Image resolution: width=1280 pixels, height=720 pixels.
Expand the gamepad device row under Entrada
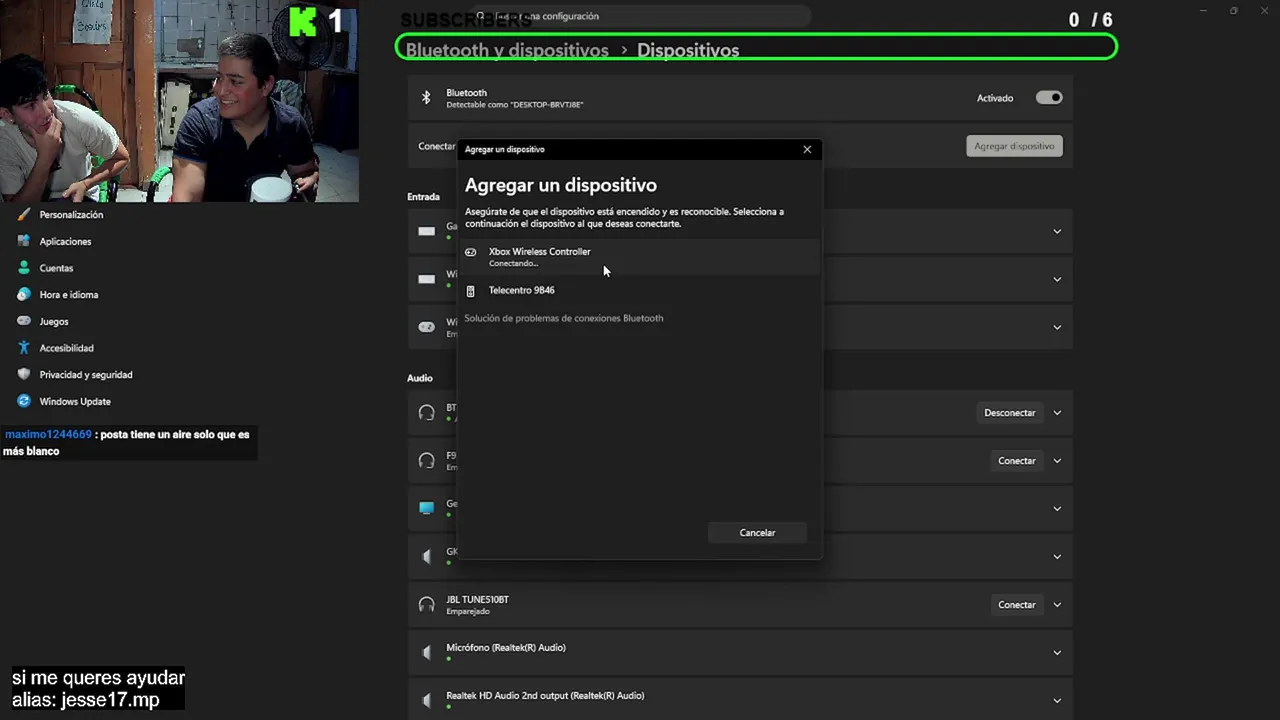click(1057, 327)
